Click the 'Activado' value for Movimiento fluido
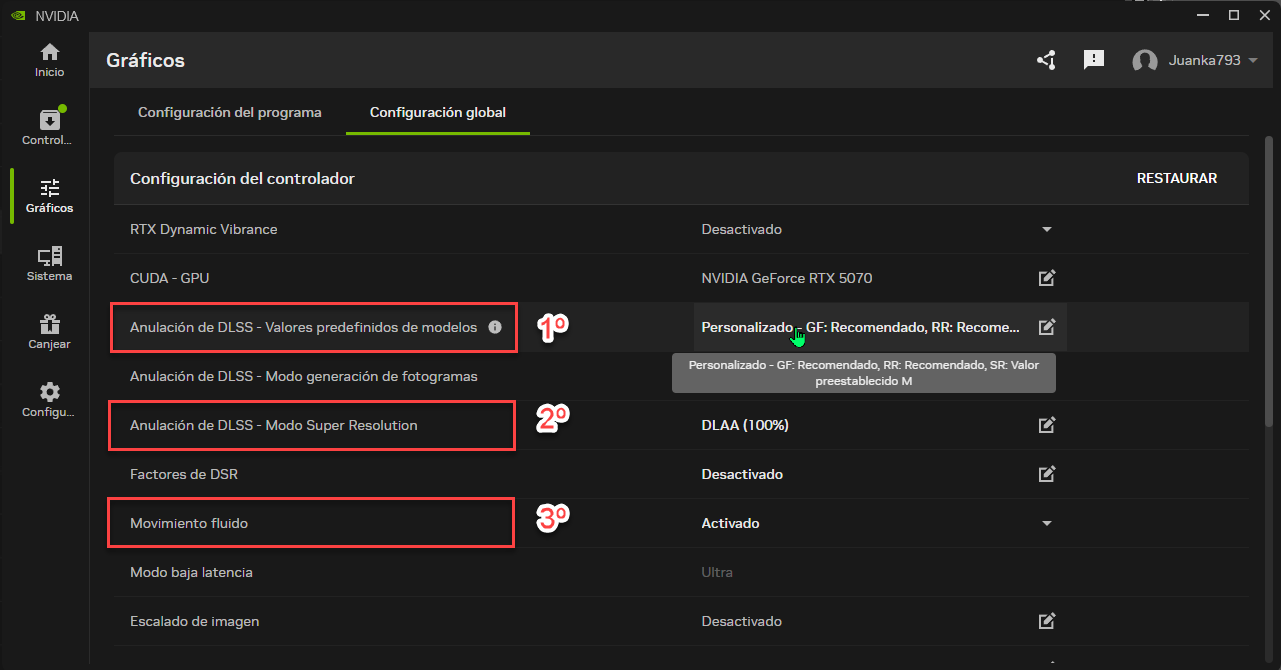 (x=731, y=523)
